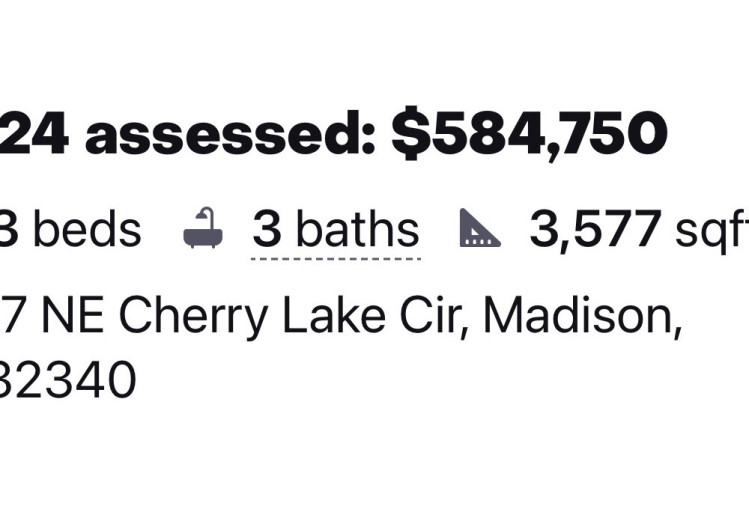Screen dimensions: 749x509
Task: Click the word 'Cherry' in address
Action: (194, 317)
